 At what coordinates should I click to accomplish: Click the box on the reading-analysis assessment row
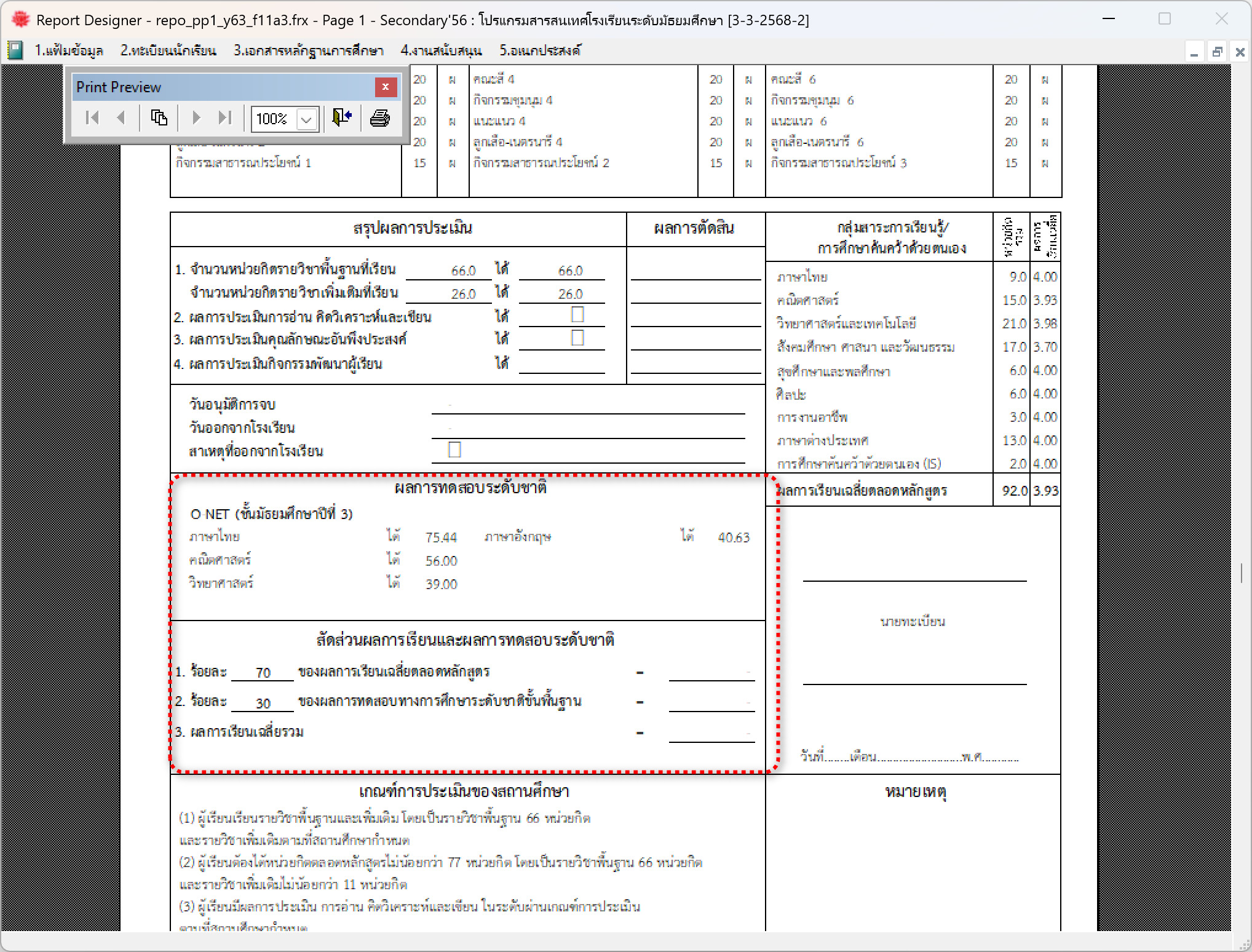(x=577, y=314)
